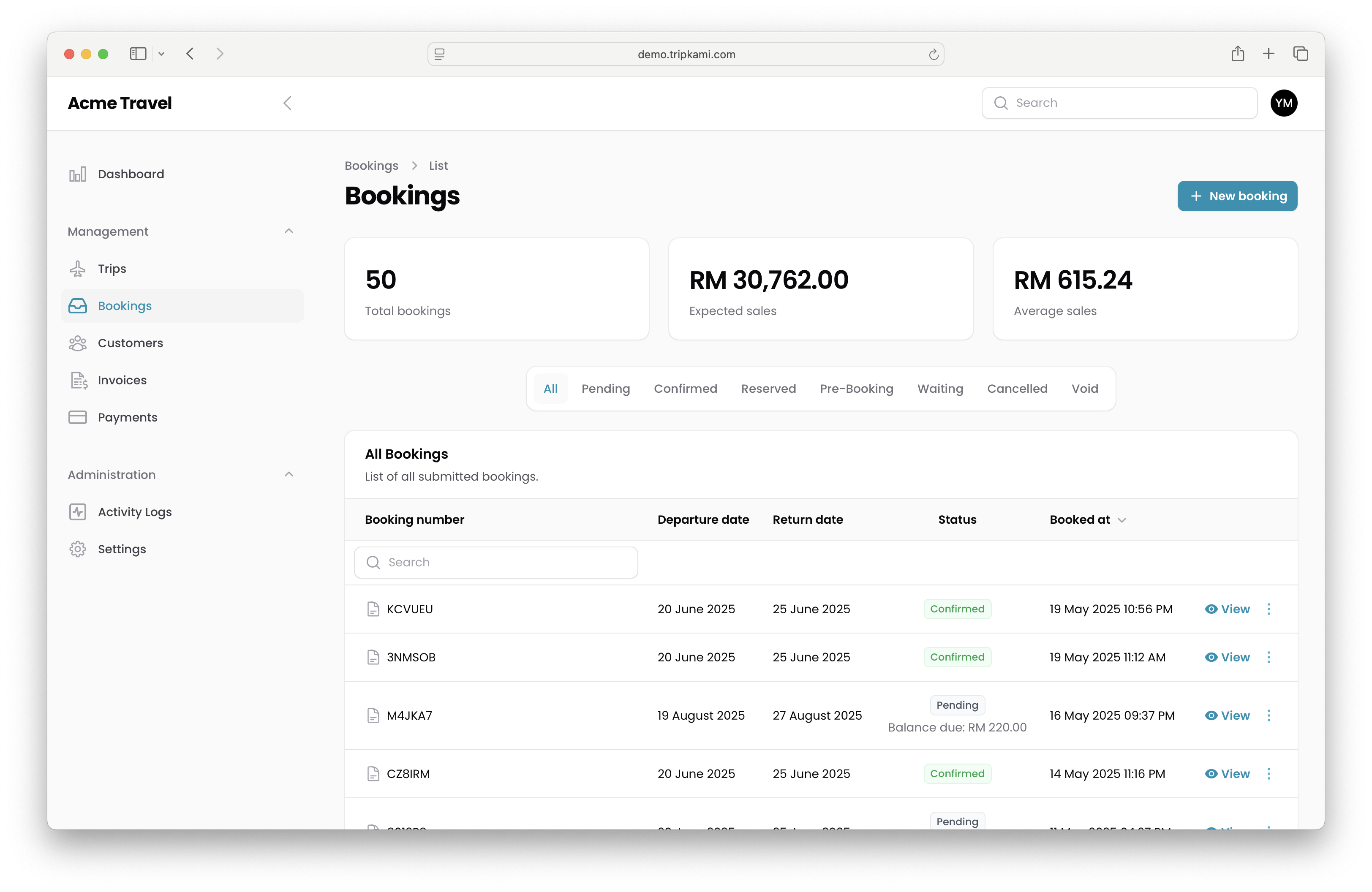
Task: Collapse the Administration section
Action: [x=288, y=474]
